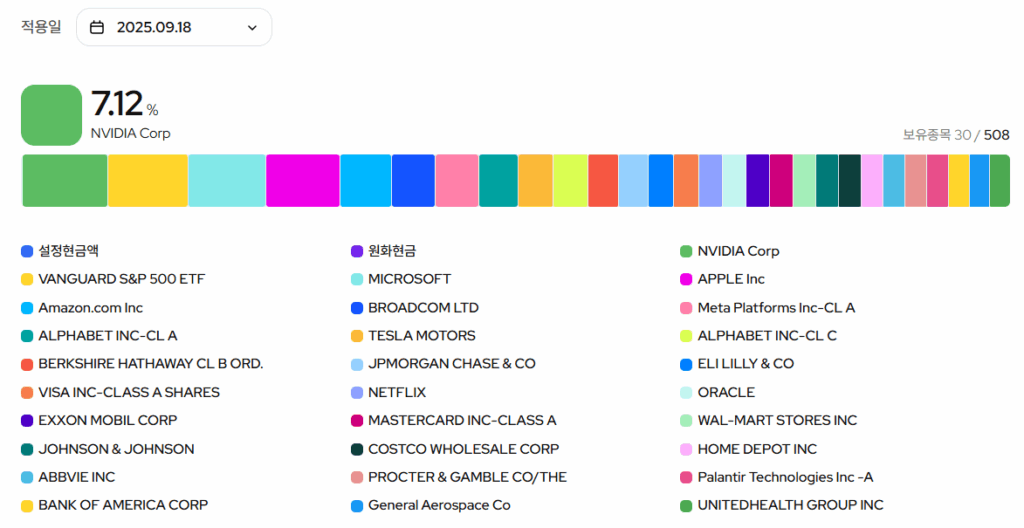The image size is (1024, 528).
Task: Open the 2025.09.18 date selector
Action: click(174, 27)
